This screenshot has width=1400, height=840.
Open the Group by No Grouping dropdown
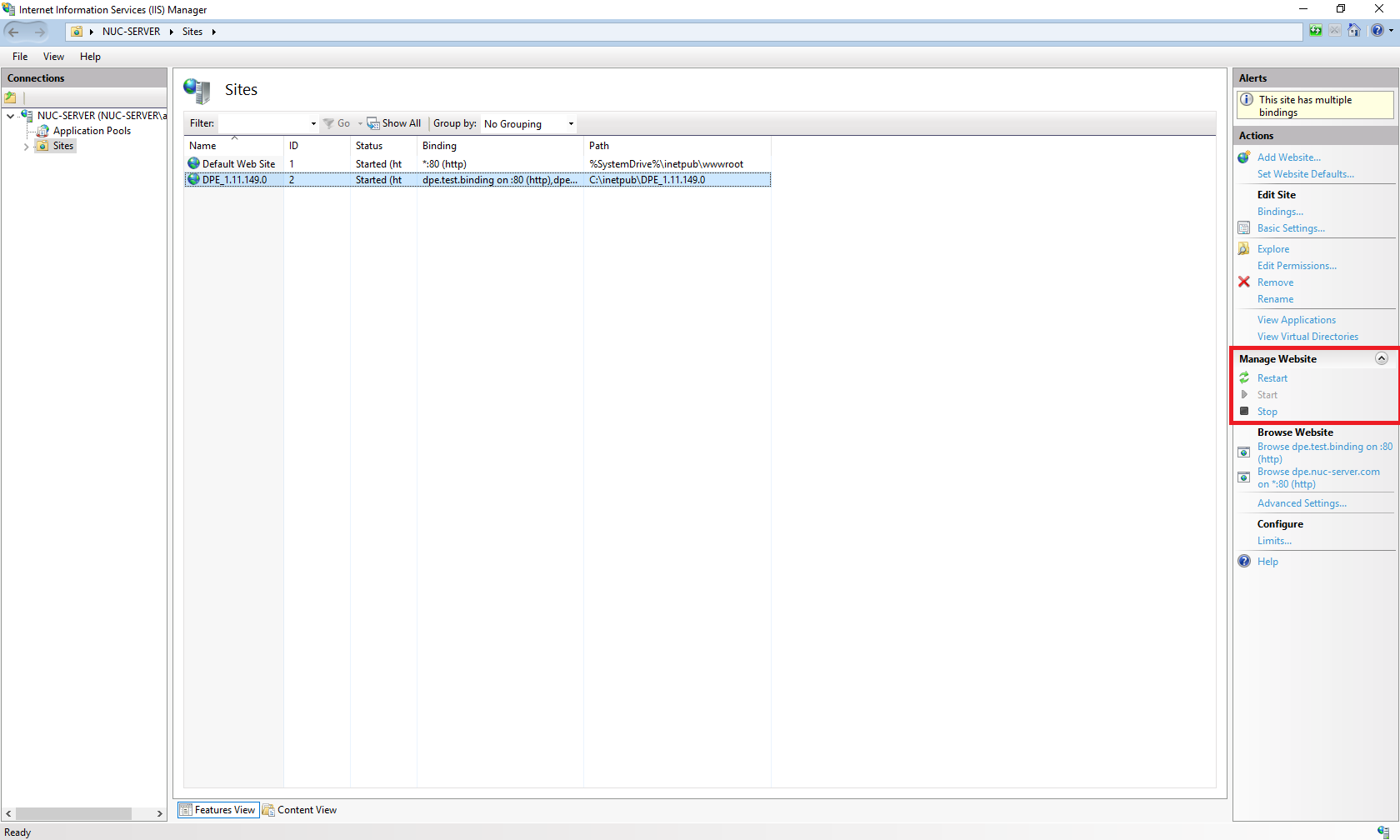529,124
